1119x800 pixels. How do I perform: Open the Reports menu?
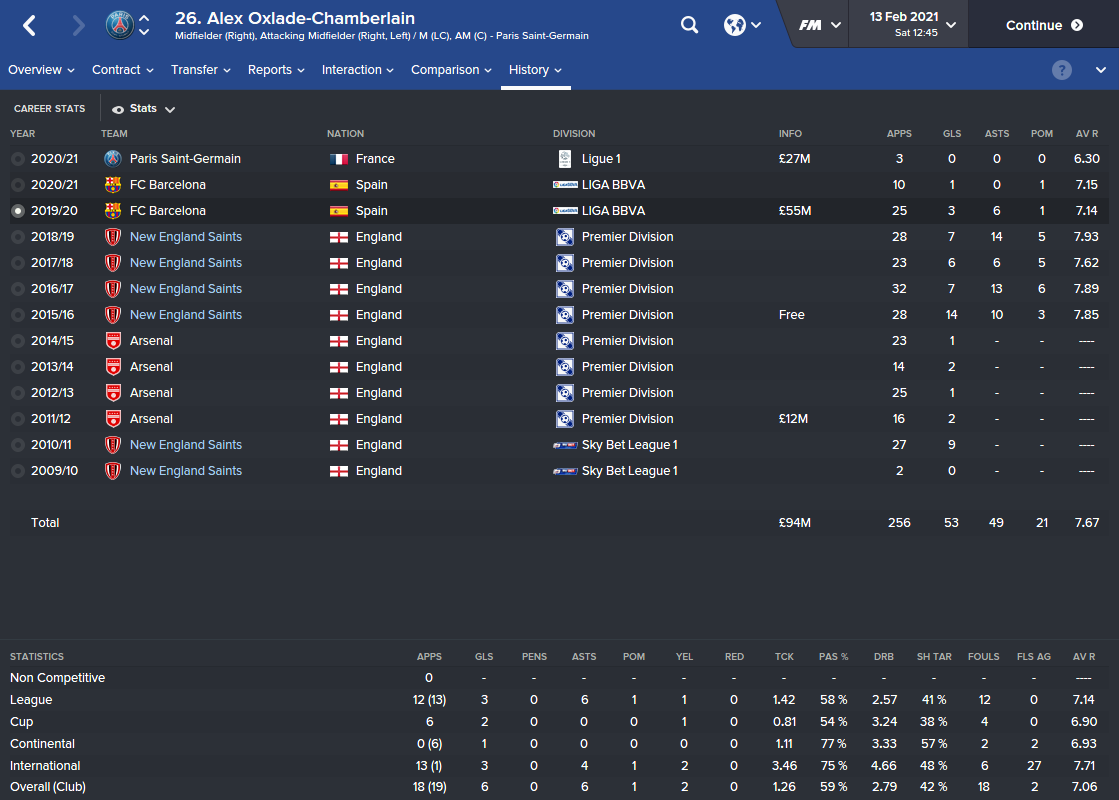click(276, 70)
